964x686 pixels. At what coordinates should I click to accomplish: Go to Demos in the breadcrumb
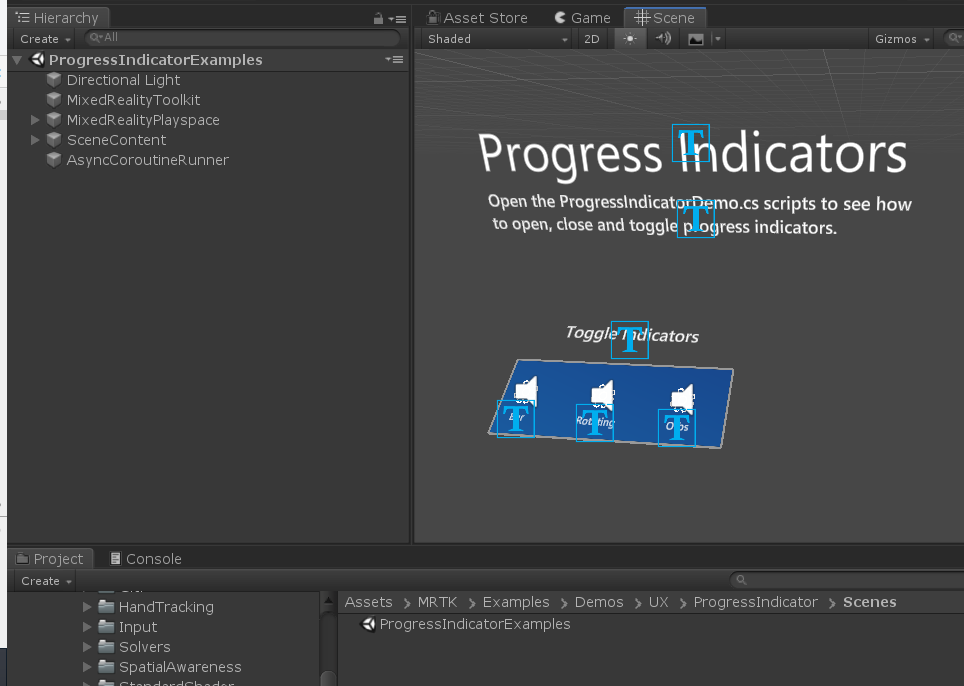[x=599, y=602]
